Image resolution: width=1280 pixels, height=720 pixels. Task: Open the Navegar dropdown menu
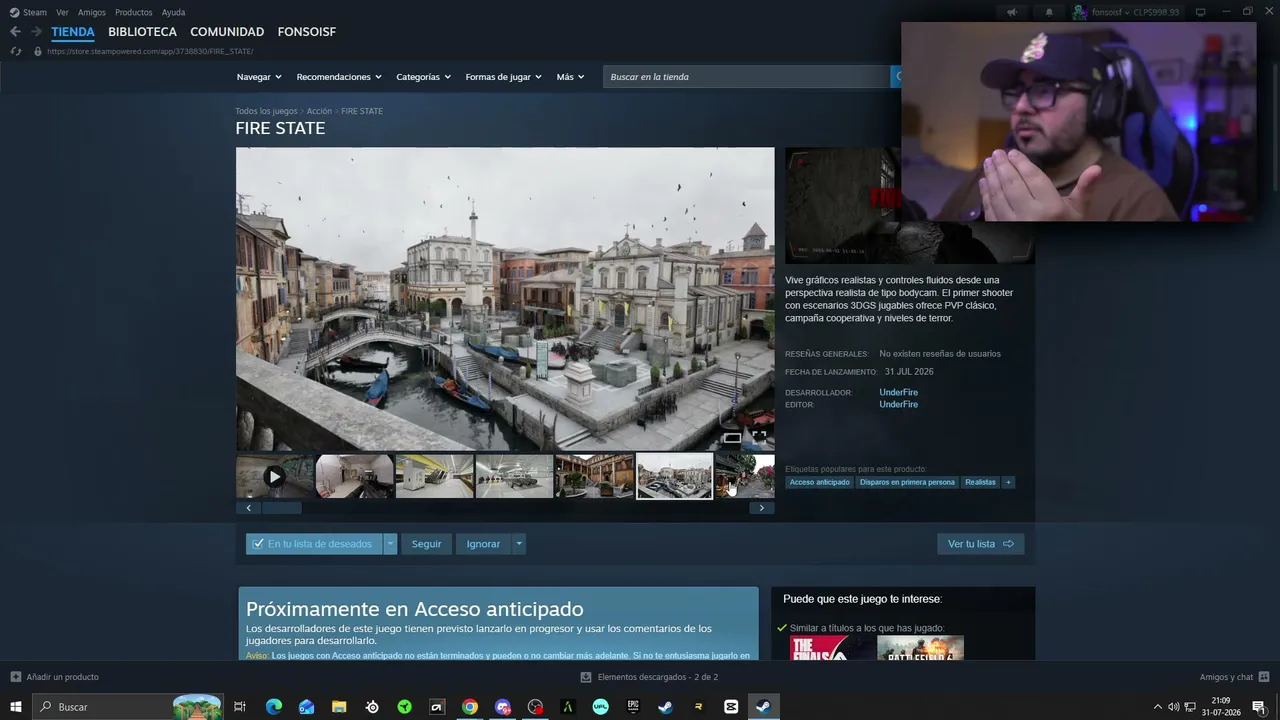(x=259, y=77)
